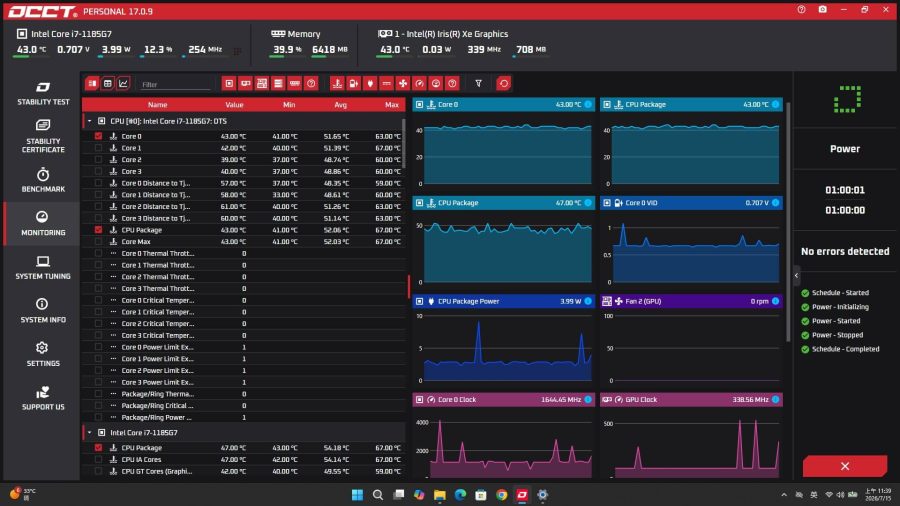The height and width of the screenshot is (506, 900).
Task: Click the blue dot on Core 0 graph header
Action: point(588,104)
